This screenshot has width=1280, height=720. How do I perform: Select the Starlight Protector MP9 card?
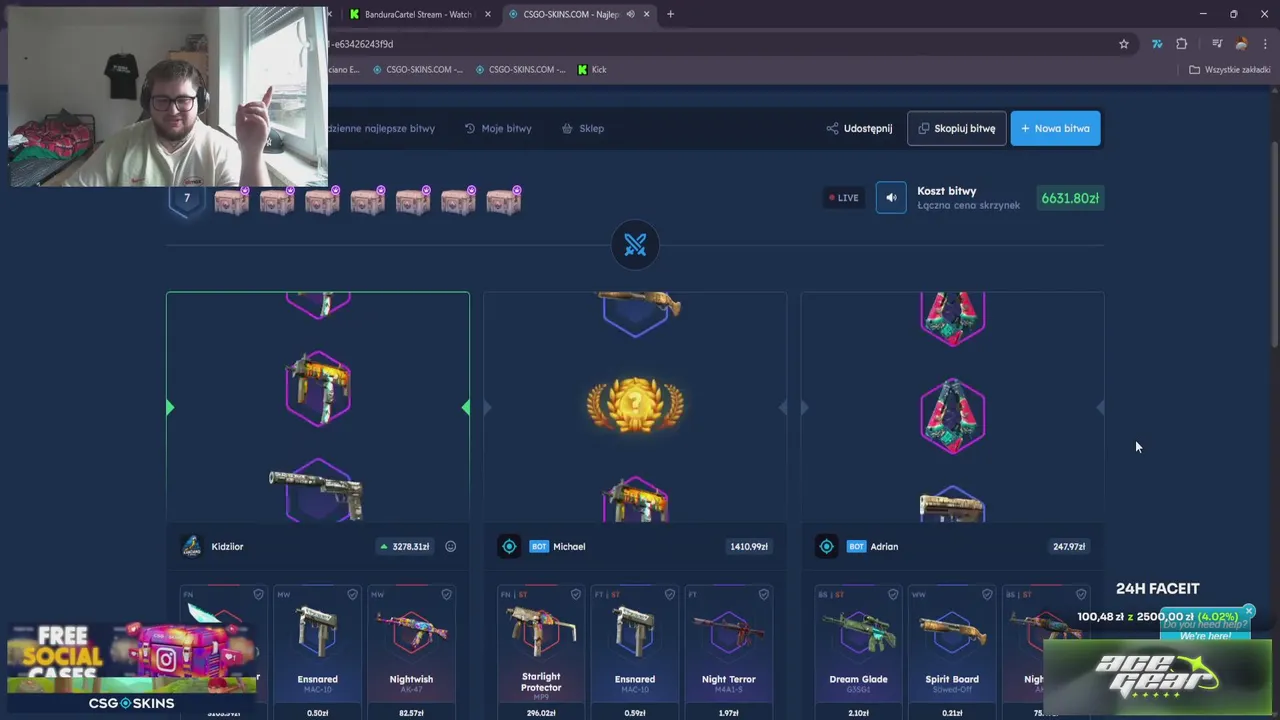click(540, 650)
